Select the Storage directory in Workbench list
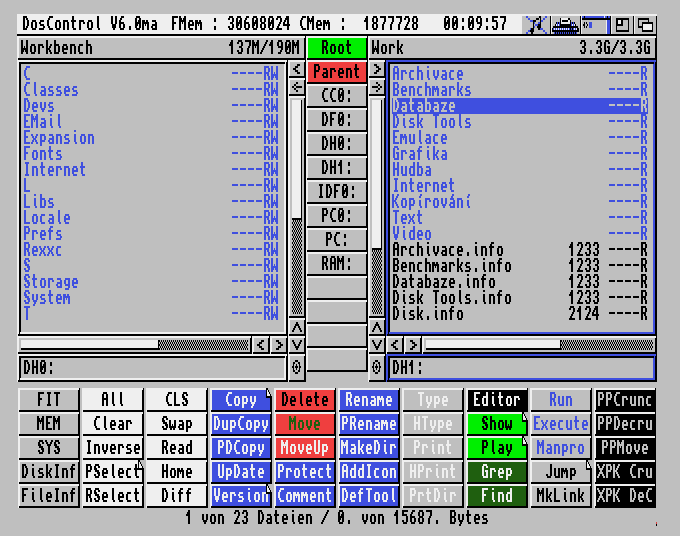Screen dimensions: 680x536 coord(150,282)
